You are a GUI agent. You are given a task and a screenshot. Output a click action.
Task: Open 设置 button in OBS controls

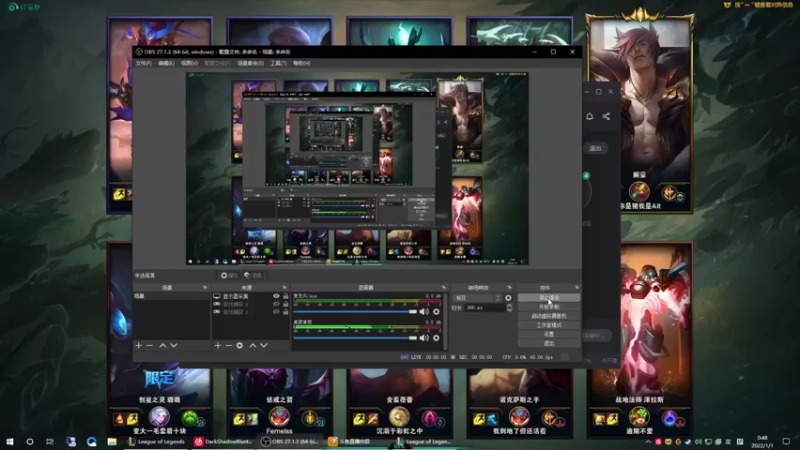[x=549, y=334]
